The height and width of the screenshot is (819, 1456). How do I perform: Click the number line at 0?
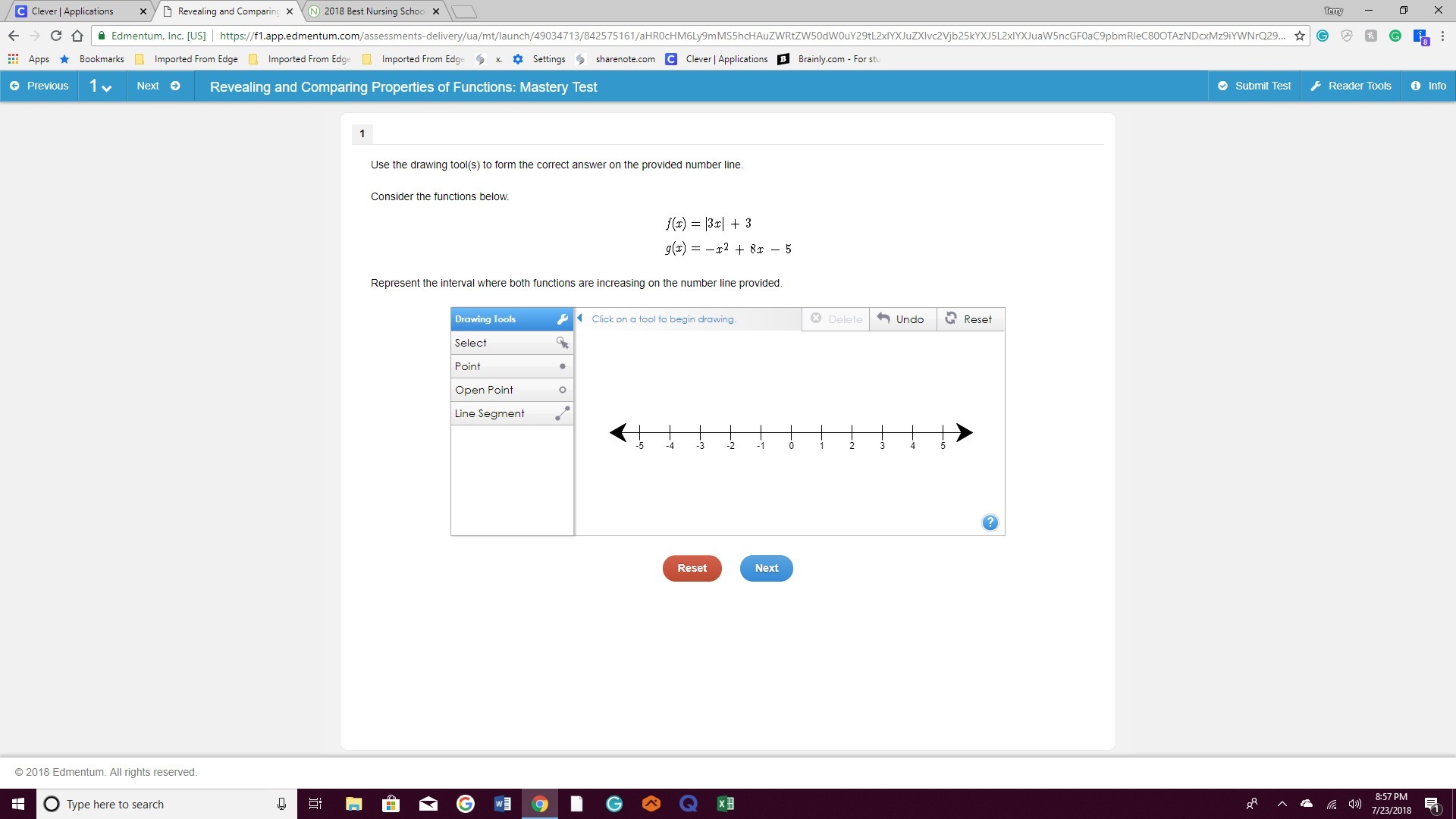click(791, 432)
